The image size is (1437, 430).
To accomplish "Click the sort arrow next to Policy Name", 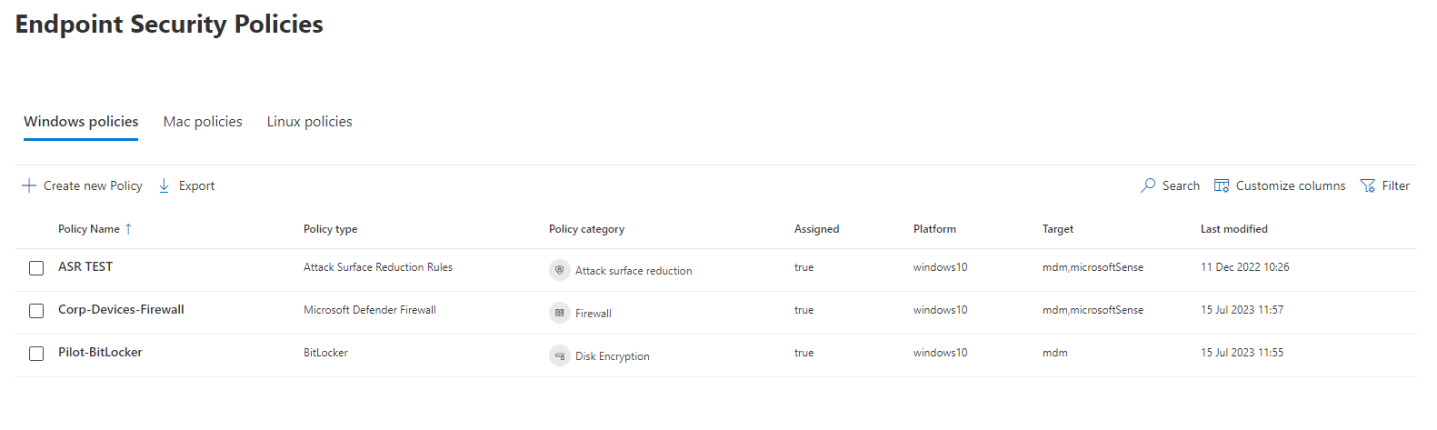I will [x=128, y=229].
